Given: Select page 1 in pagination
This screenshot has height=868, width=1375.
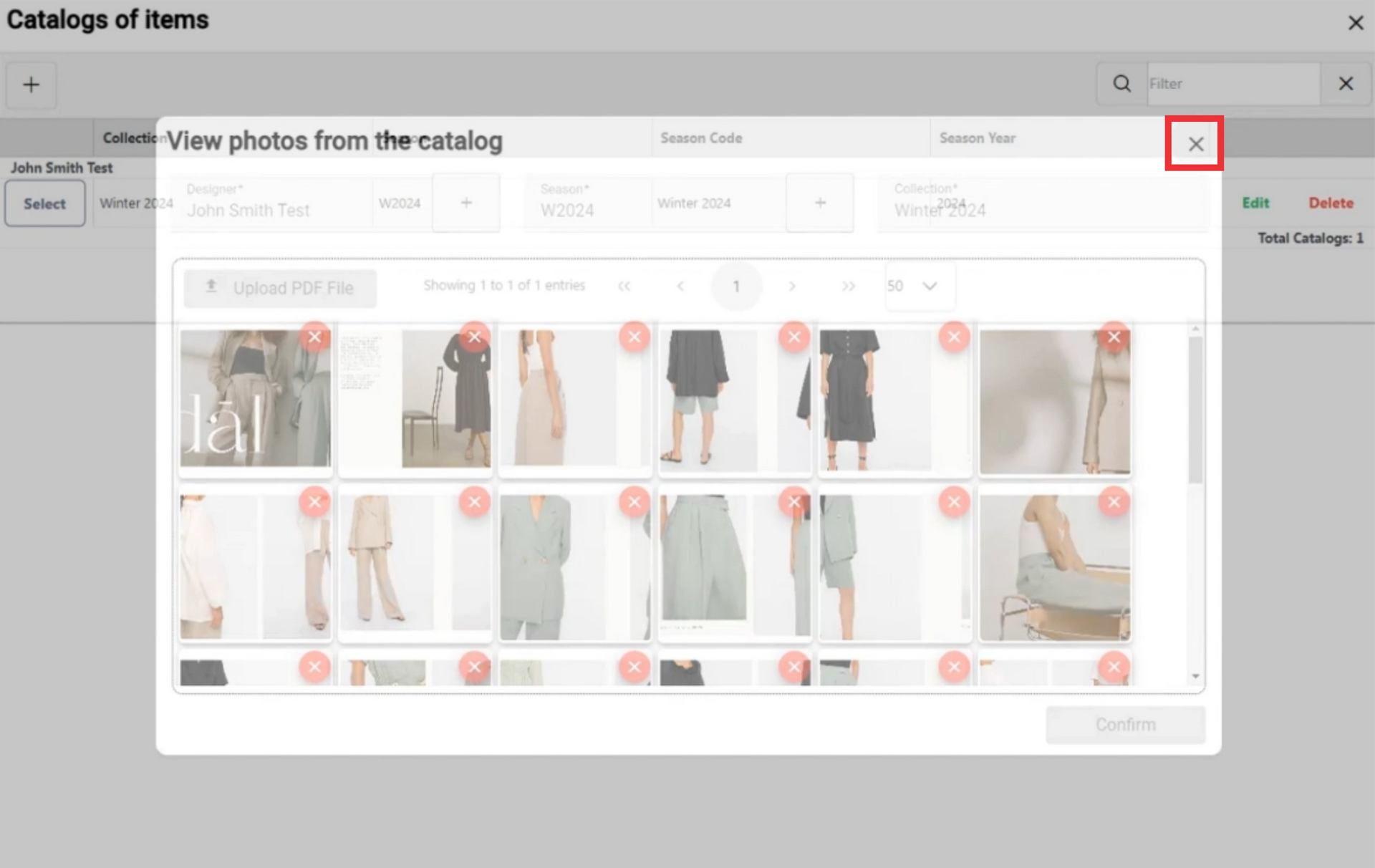Looking at the screenshot, I should [736, 286].
